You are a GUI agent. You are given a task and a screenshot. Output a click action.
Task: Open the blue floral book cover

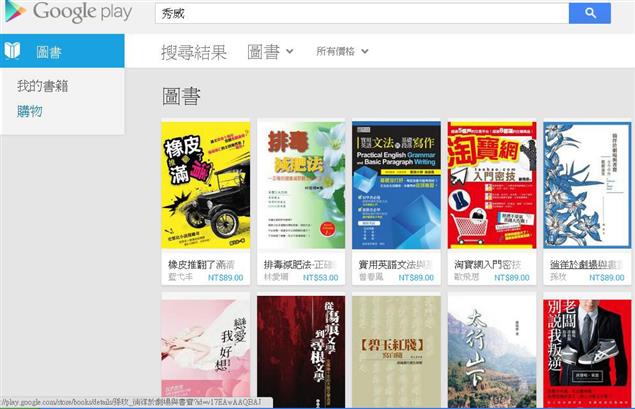587,185
